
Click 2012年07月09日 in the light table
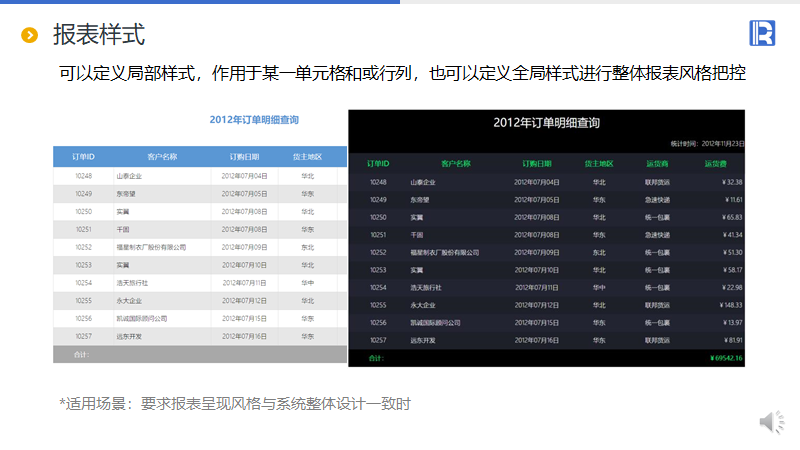pyautogui.click(x=244, y=247)
